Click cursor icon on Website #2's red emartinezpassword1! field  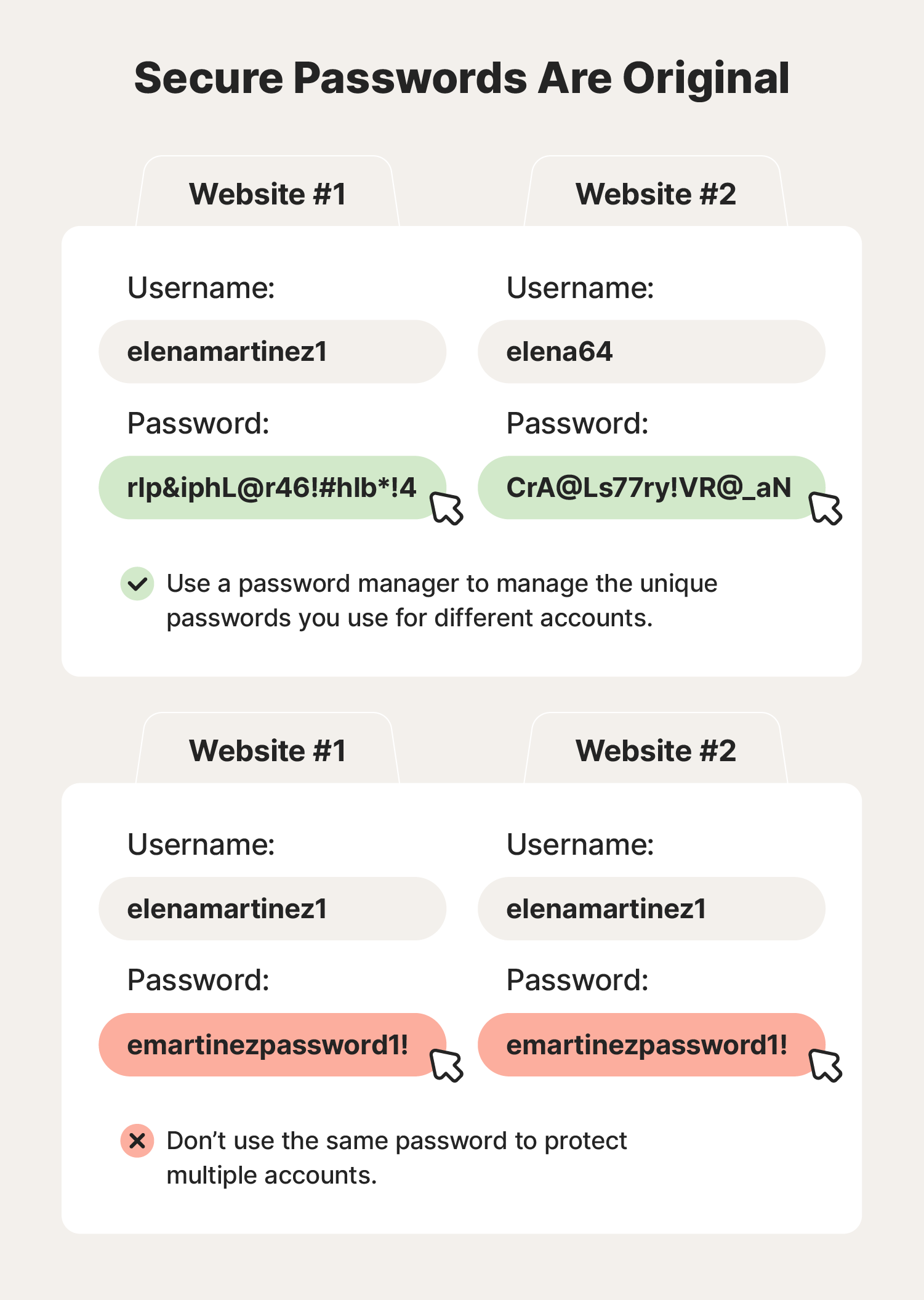coord(826,1065)
